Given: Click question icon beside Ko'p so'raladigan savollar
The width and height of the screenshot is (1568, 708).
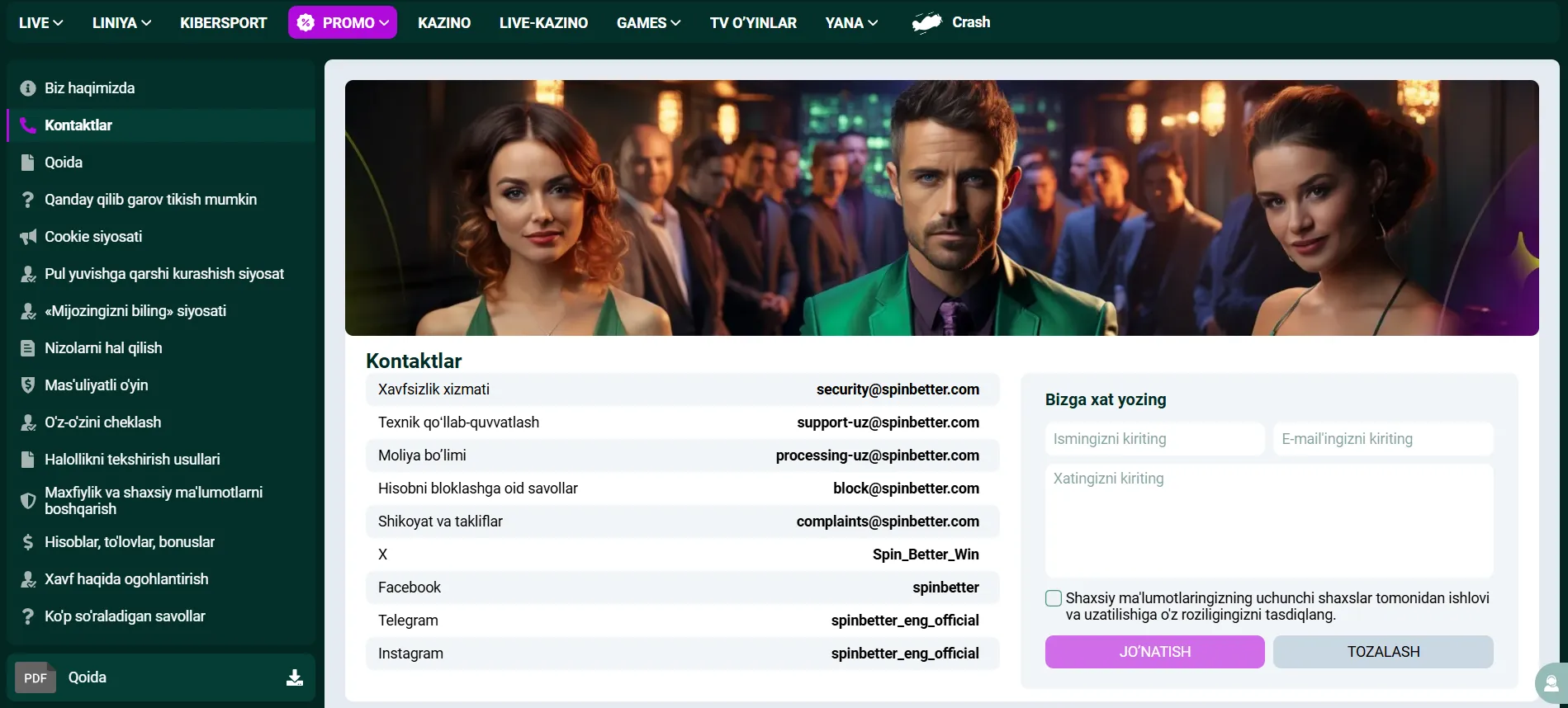Looking at the screenshot, I should point(28,616).
